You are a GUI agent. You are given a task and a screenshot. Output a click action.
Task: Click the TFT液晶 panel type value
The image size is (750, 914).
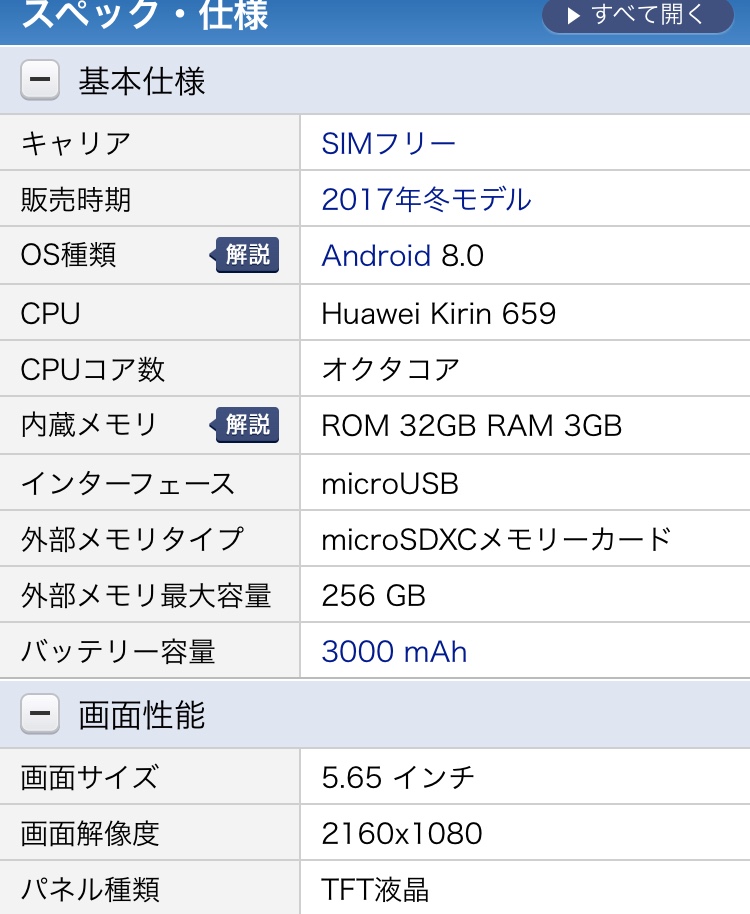376,889
